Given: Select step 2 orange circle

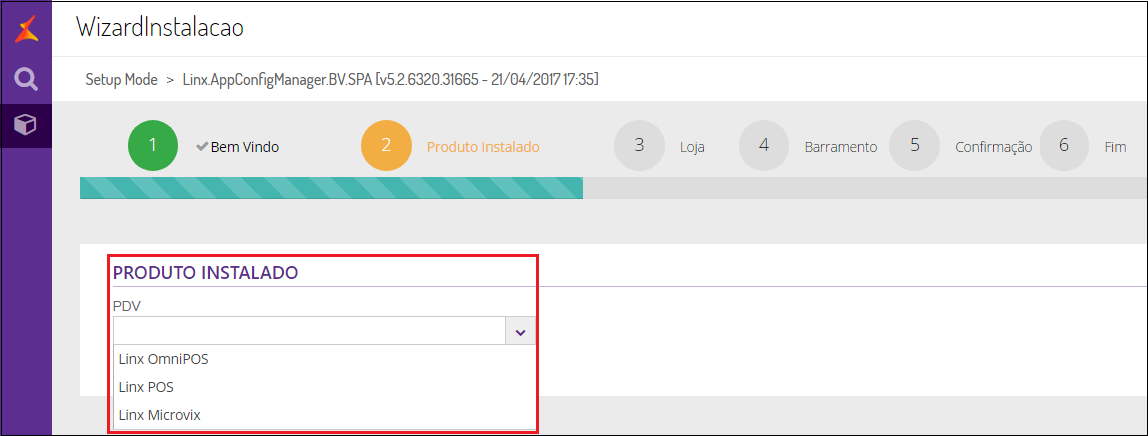Looking at the screenshot, I should pos(386,146).
